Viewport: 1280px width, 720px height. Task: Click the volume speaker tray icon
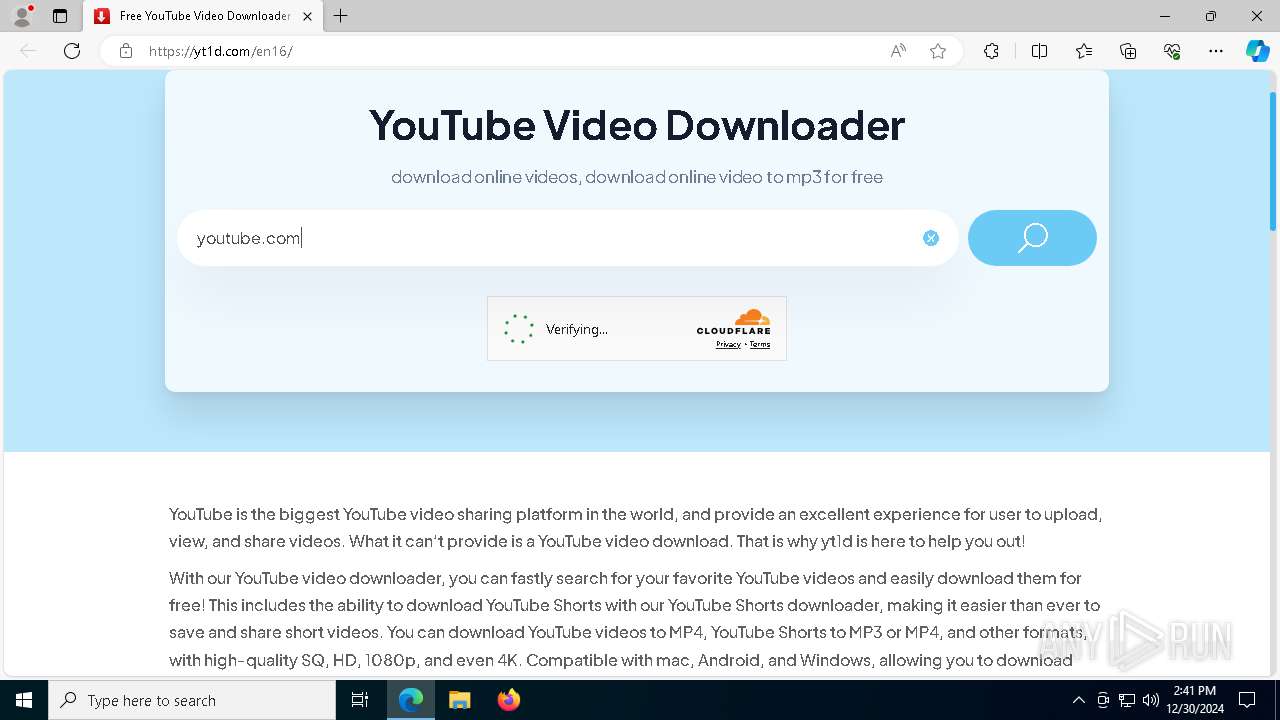pyautogui.click(x=1151, y=700)
